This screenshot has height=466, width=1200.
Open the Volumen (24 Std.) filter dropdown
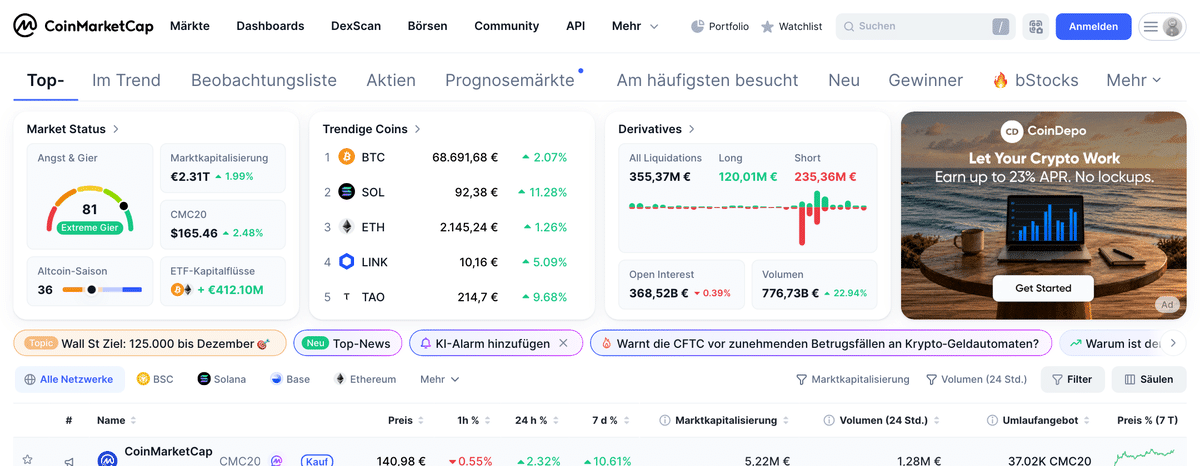pyautogui.click(x=977, y=380)
